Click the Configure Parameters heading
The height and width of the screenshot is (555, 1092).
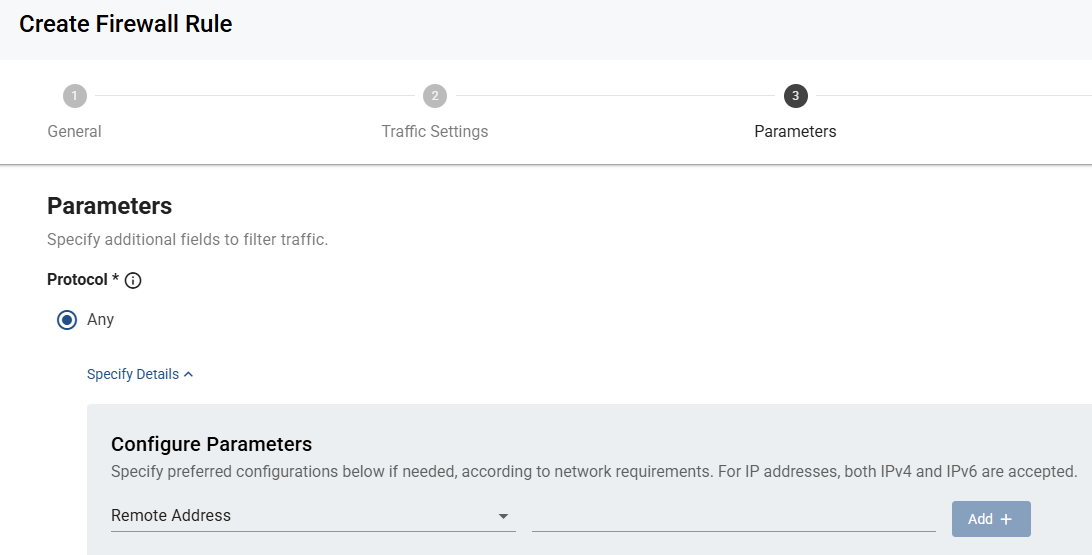pyautogui.click(x=211, y=444)
